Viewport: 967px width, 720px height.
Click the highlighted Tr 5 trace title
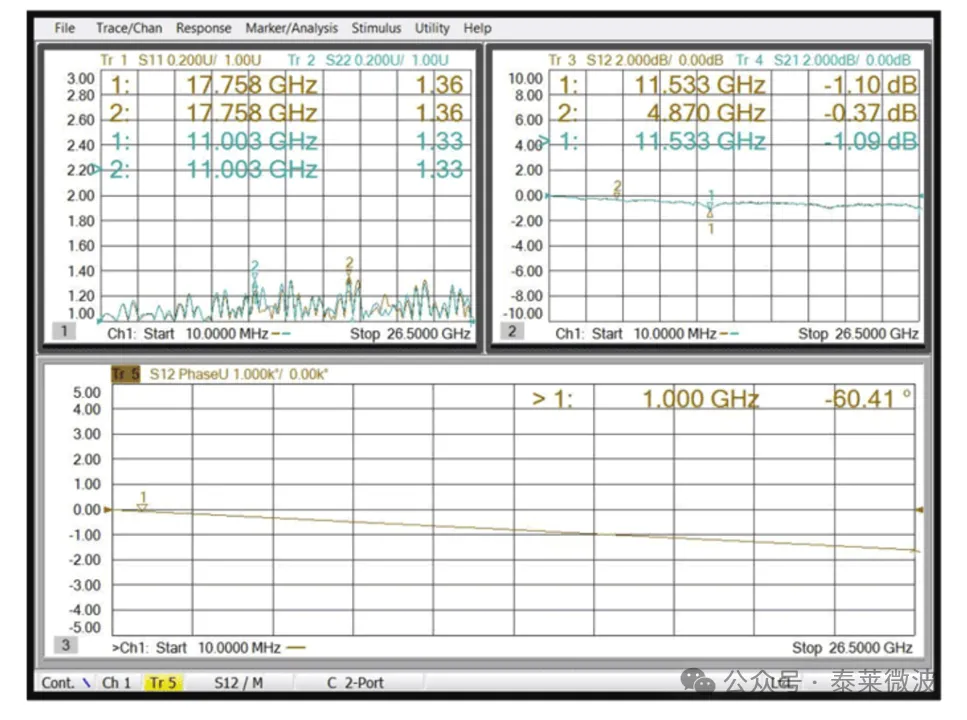point(125,374)
